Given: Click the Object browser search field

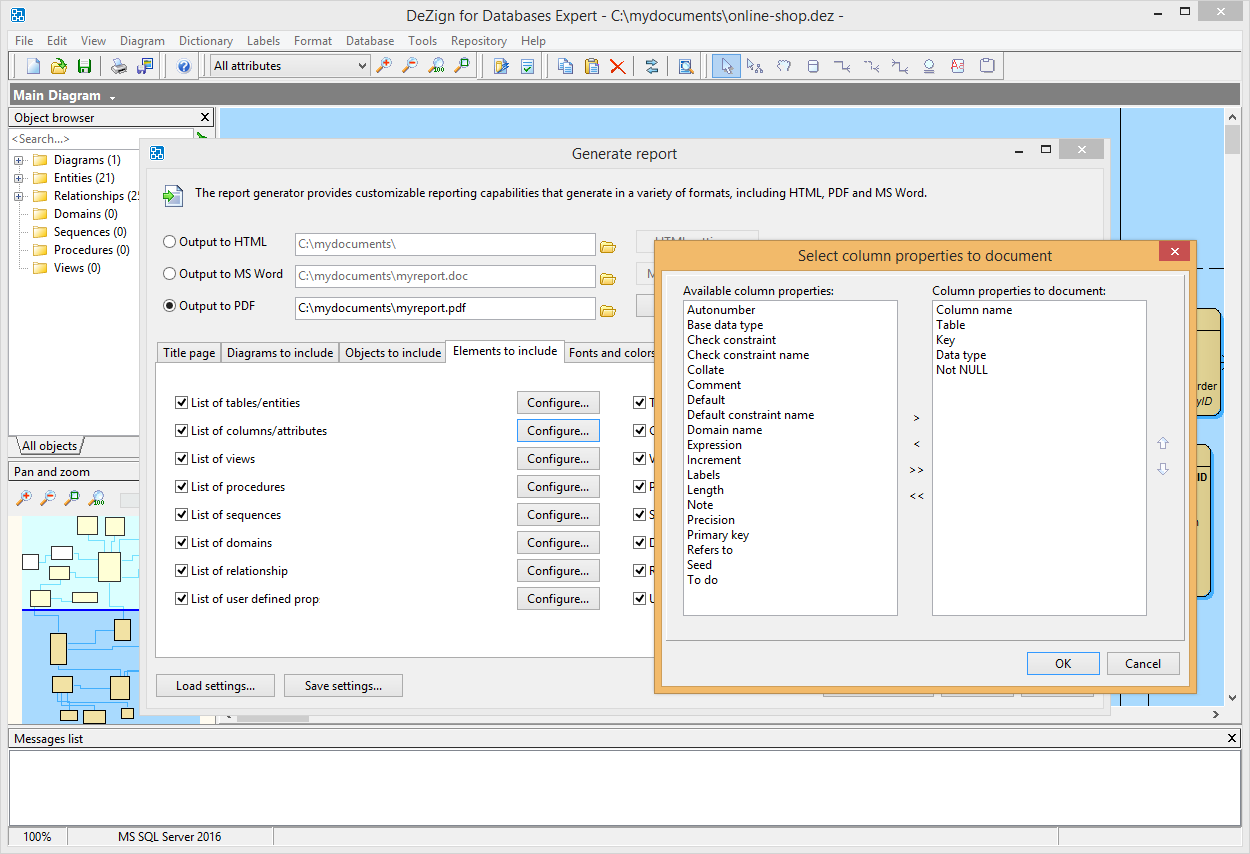Looking at the screenshot, I should [101, 139].
